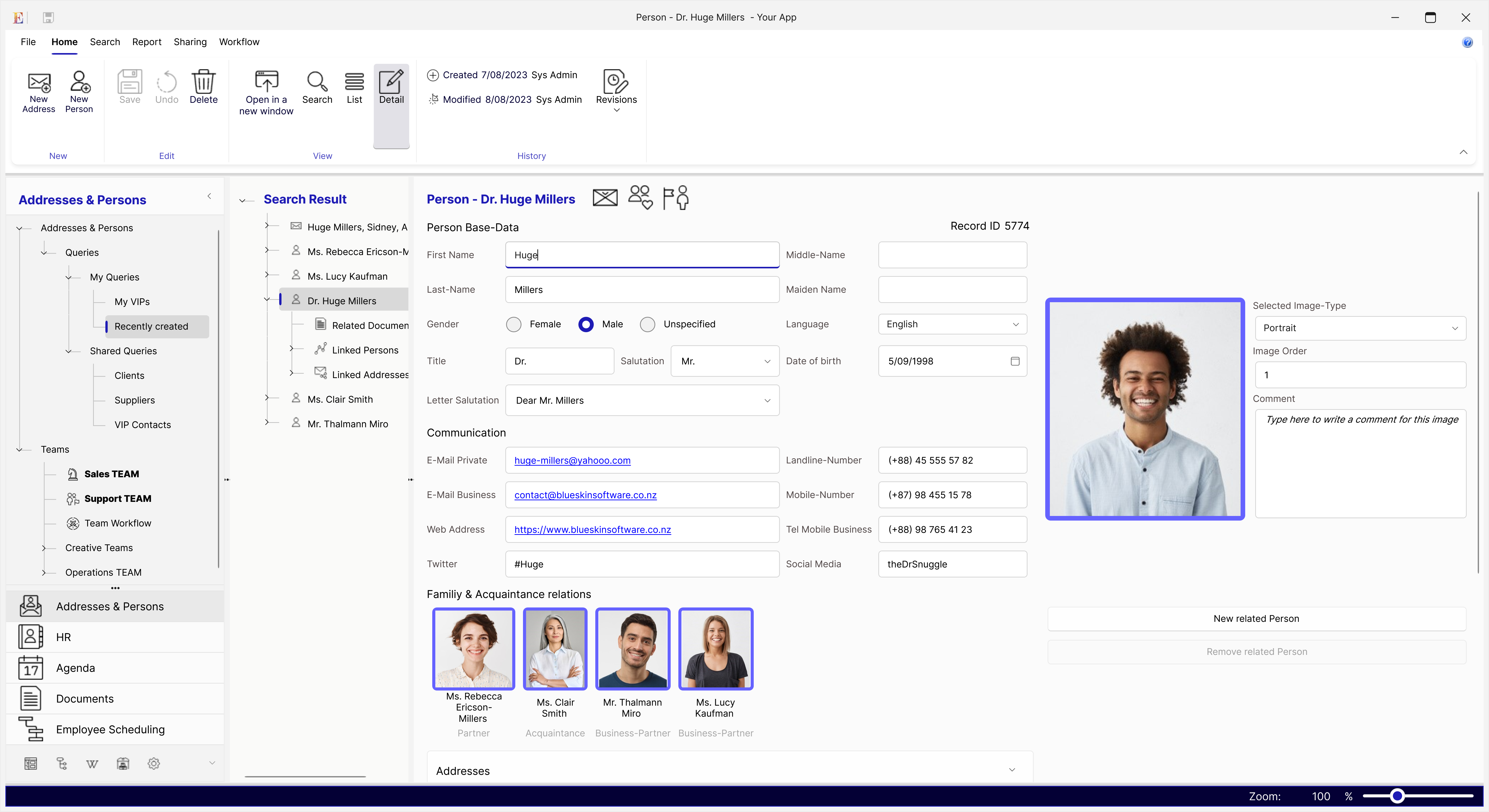Open the blueskinsoftware.co.nz web address link
The height and width of the screenshot is (812, 1489).
click(x=592, y=530)
